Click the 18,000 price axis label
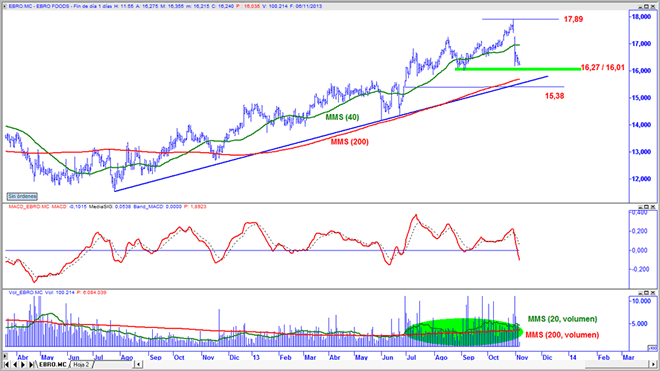 [x=641, y=17]
